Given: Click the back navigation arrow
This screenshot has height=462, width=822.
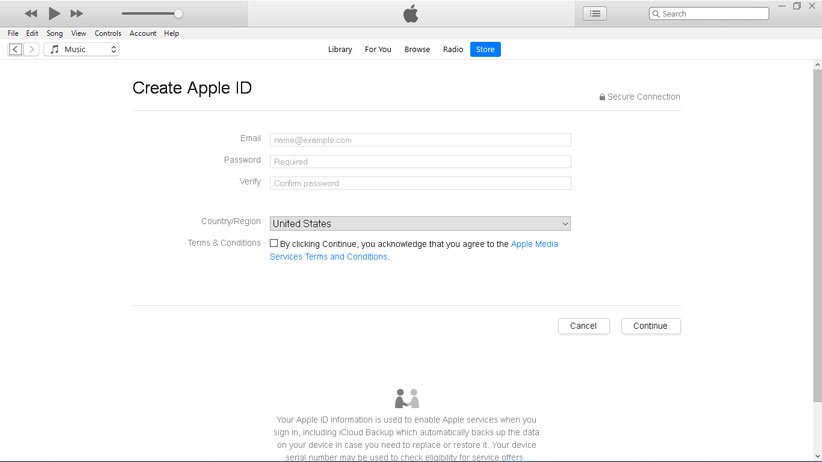Looking at the screenshot, I should (x=16, y=49).
